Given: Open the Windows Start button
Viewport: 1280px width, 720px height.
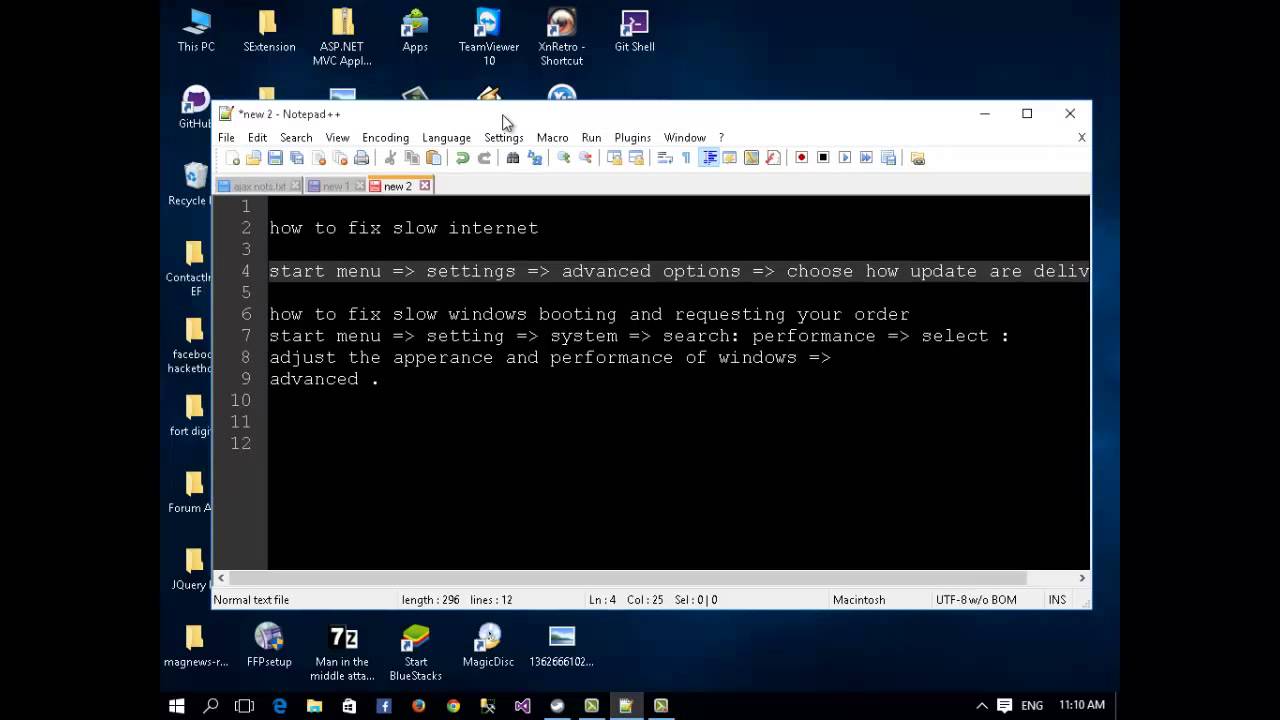Looking at the screenshot, I should coord(177,705).
